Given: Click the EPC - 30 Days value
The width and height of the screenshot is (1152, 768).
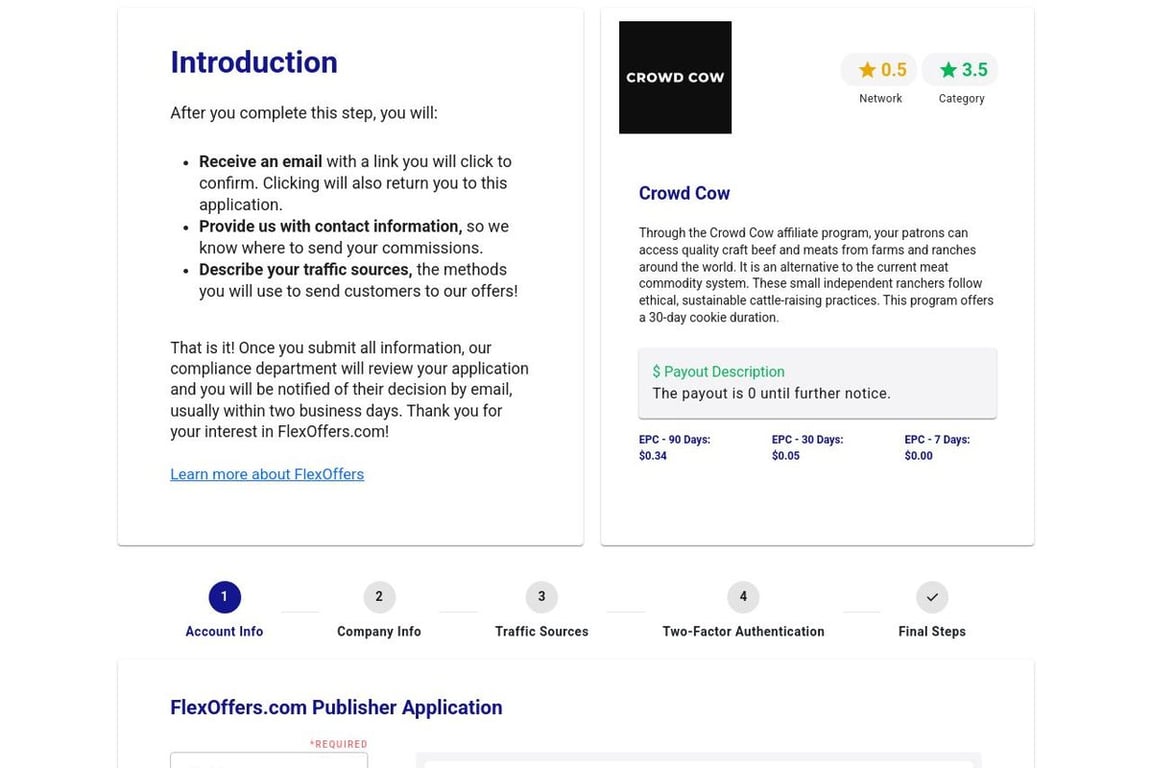Looking at the screenshot, I should [x=785, y=456].
